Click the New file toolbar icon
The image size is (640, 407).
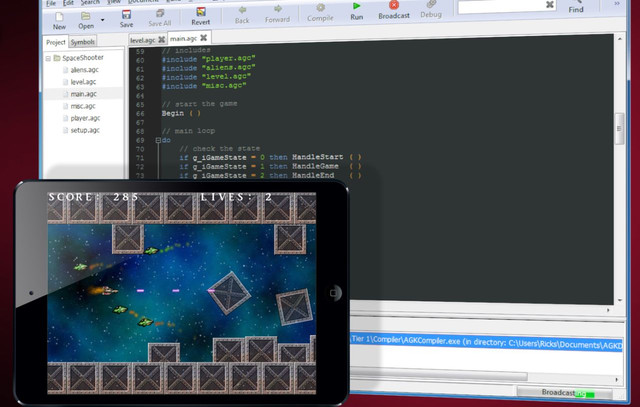[x=59, y=17]
